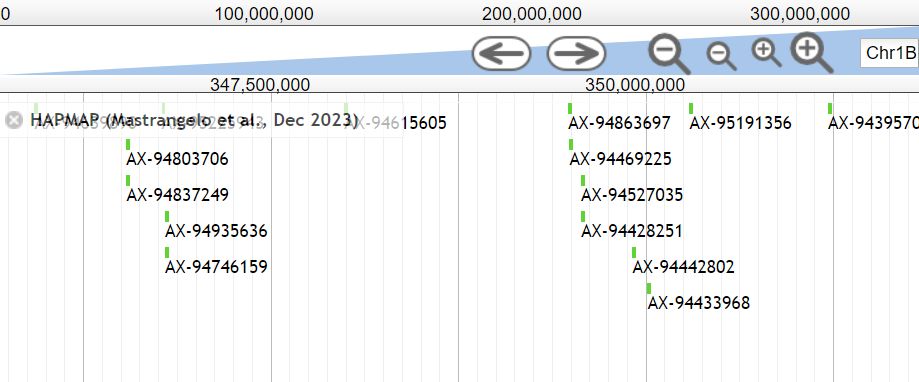
Task: Click green feature tick above AX-95191356
Action: tap(691, 108)
